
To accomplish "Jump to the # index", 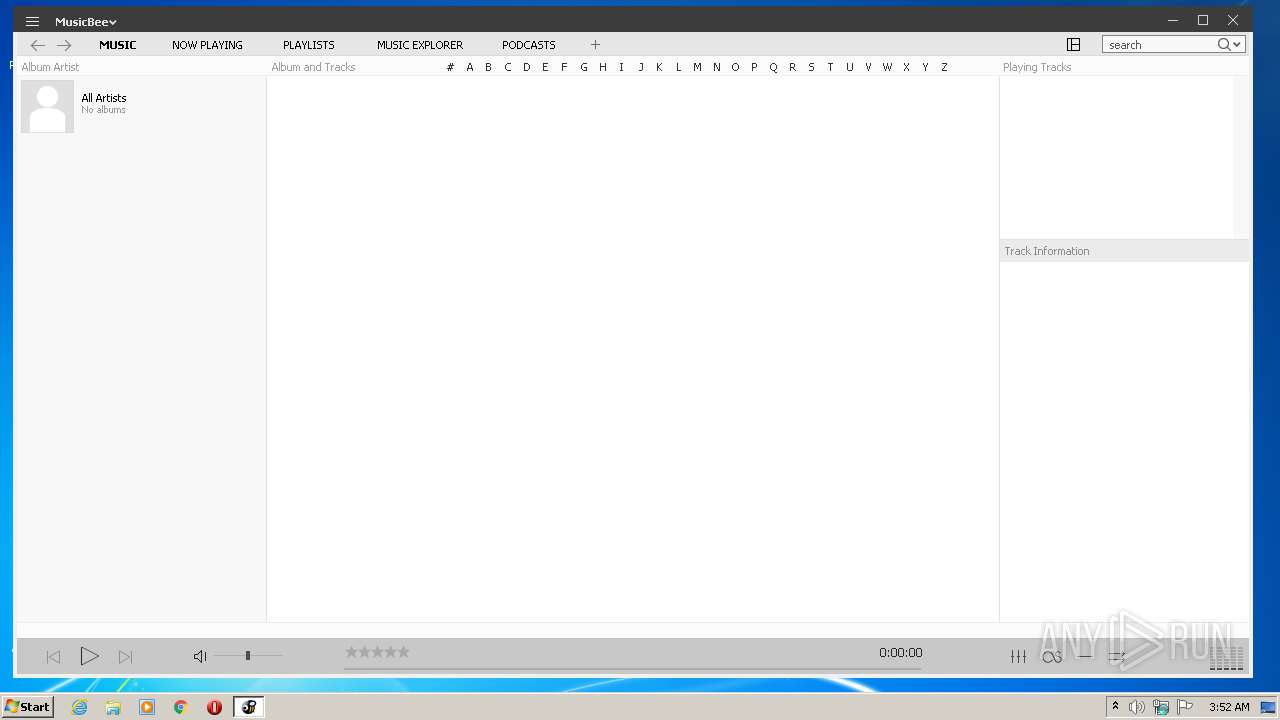I will tap(450, 67).
